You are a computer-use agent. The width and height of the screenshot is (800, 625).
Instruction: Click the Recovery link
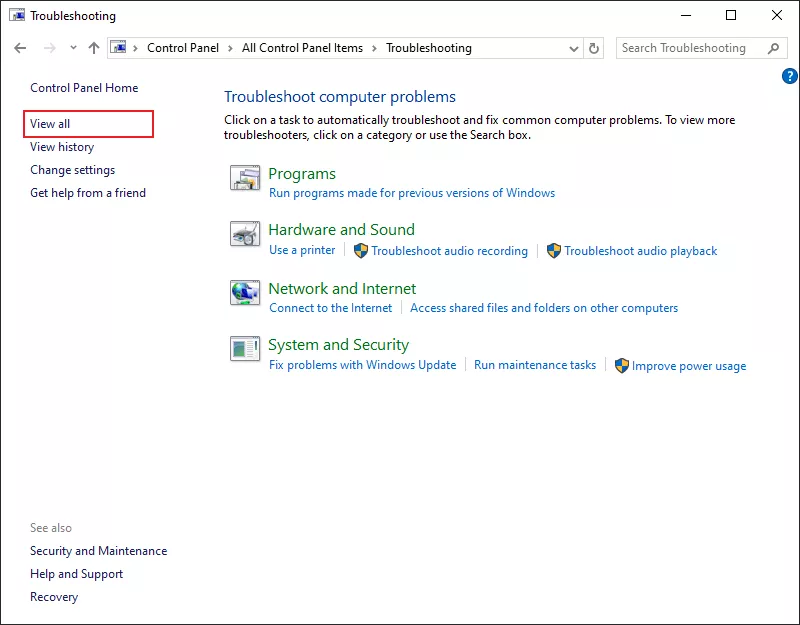pyautogui.click(x=54, y=597)
